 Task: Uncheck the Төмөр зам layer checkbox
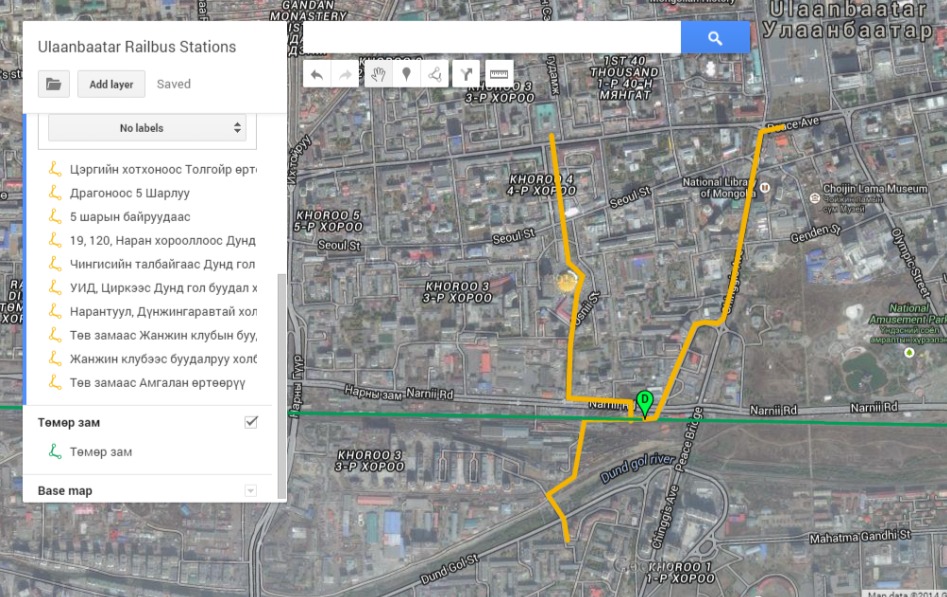click(251, 422)
